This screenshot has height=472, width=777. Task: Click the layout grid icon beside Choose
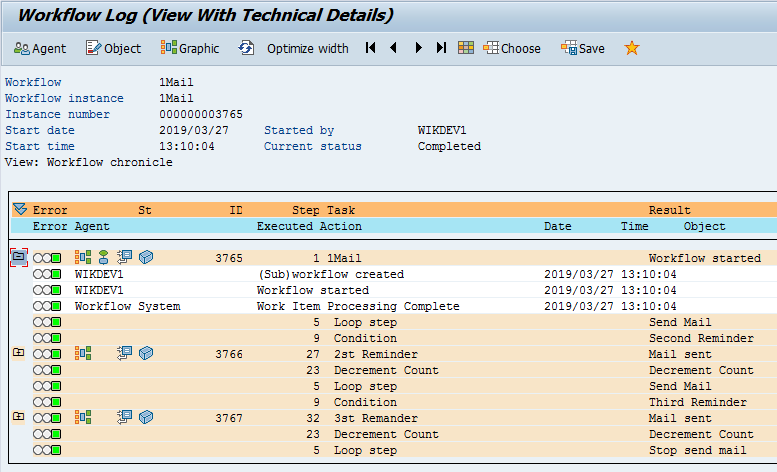(466, 48)
